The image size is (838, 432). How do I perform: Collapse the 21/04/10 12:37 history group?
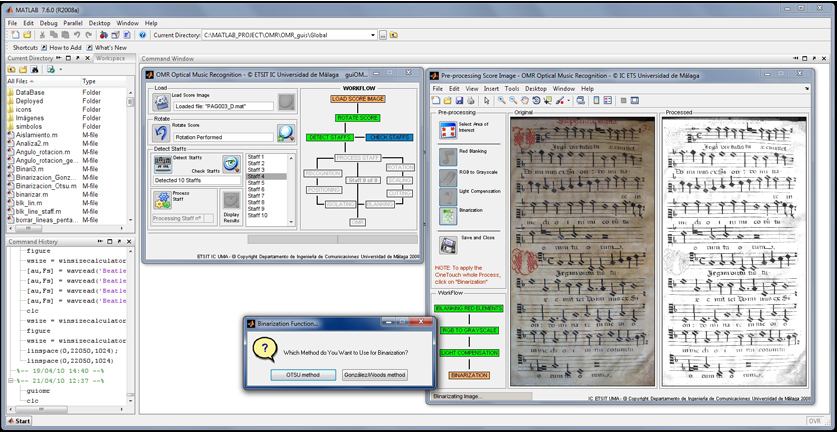coord(11,381)
